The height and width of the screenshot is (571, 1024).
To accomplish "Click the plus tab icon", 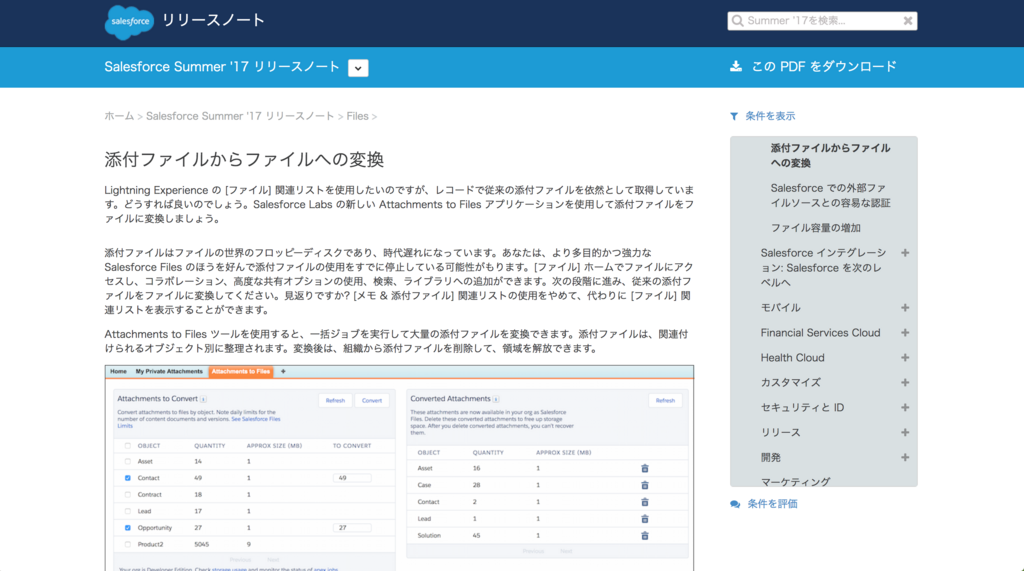I will point(283,371).
